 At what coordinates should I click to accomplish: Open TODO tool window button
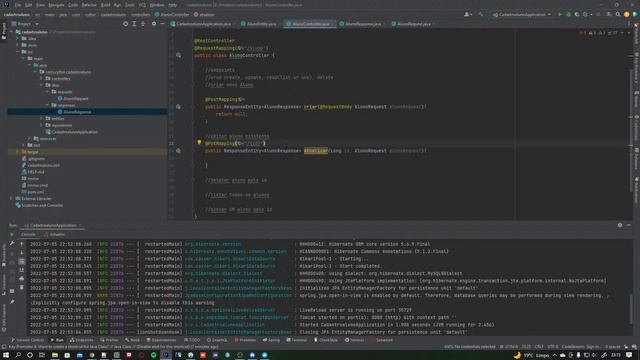pyautogui.click(x=192, y=340)
